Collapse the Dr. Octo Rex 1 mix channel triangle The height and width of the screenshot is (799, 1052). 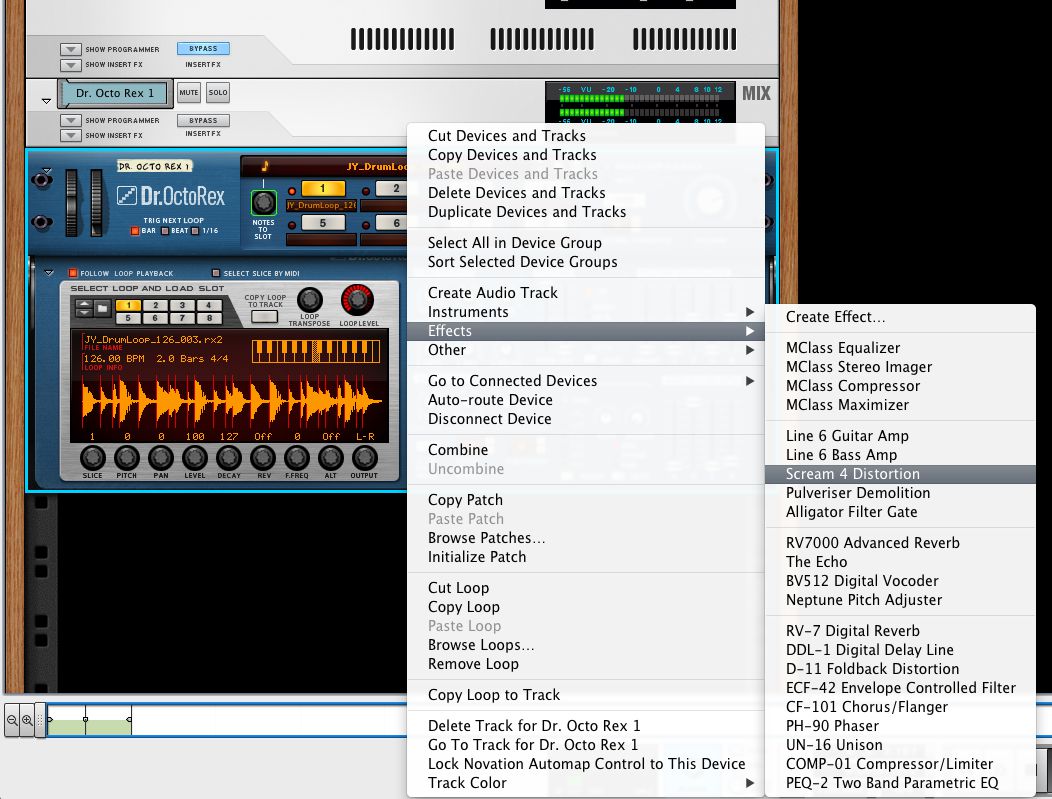46,101
